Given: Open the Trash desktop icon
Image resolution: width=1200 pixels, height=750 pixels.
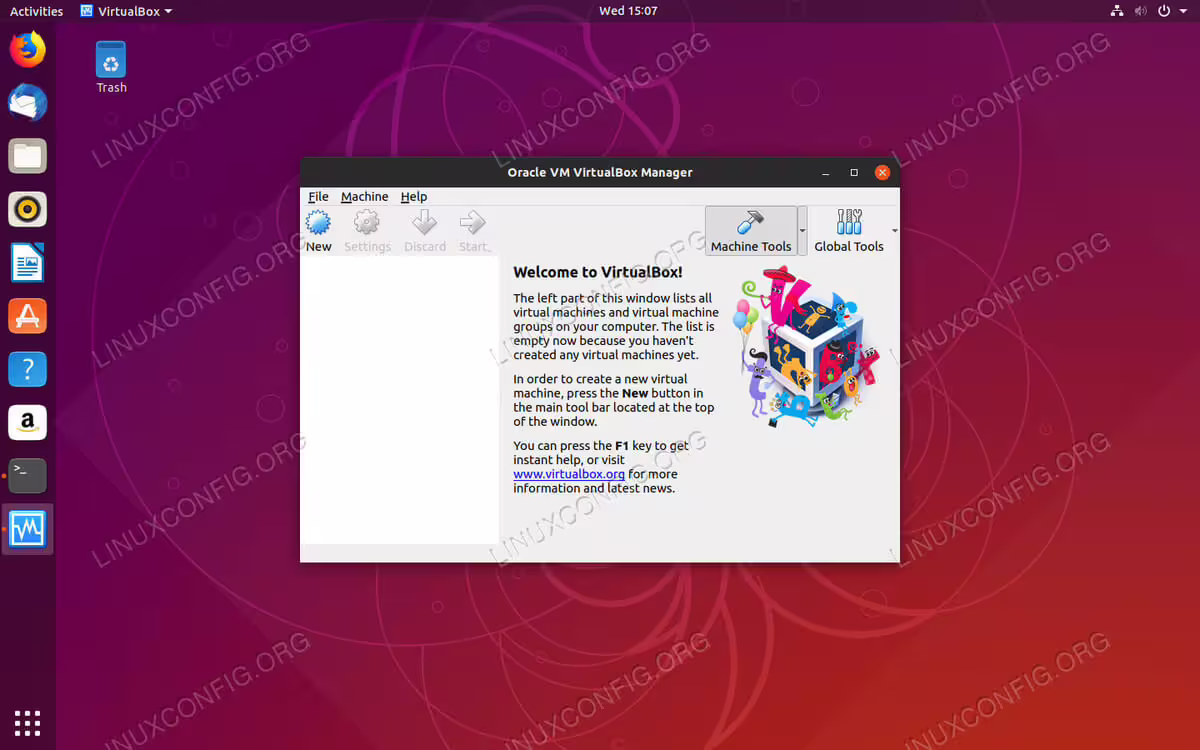Looking at the screenshot, I should coord(111,67).
